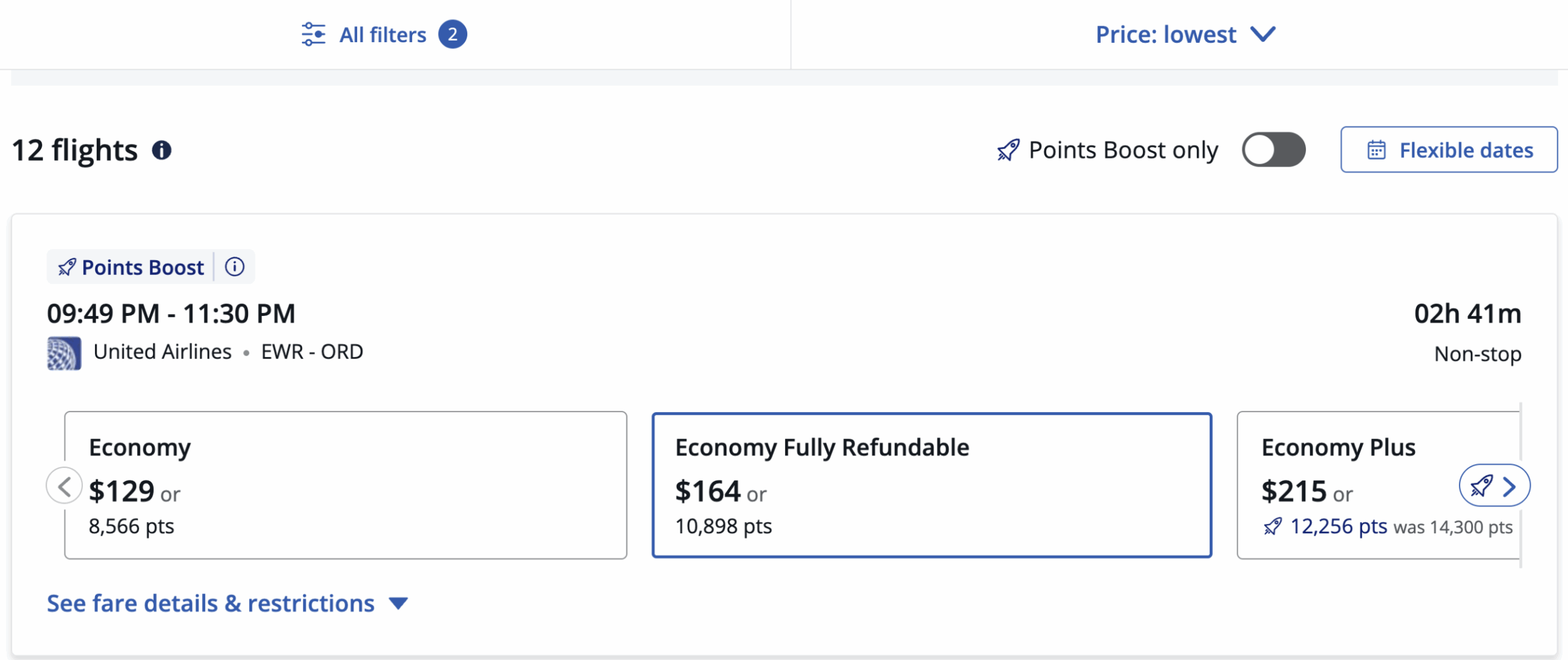The width and height of the screenshot is (1568, 660).
Task: Click the United Airlines logo
Action: tap(64, 353)
